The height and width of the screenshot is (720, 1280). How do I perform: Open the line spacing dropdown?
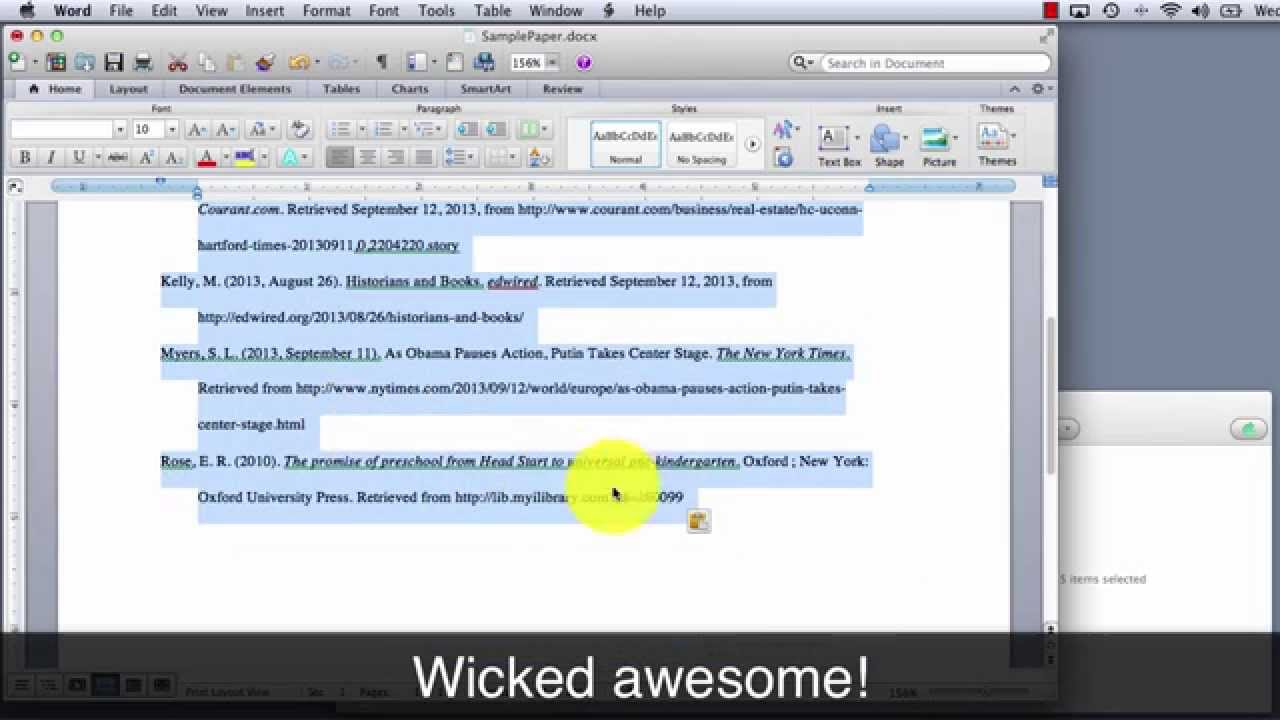tap(460, 157)
